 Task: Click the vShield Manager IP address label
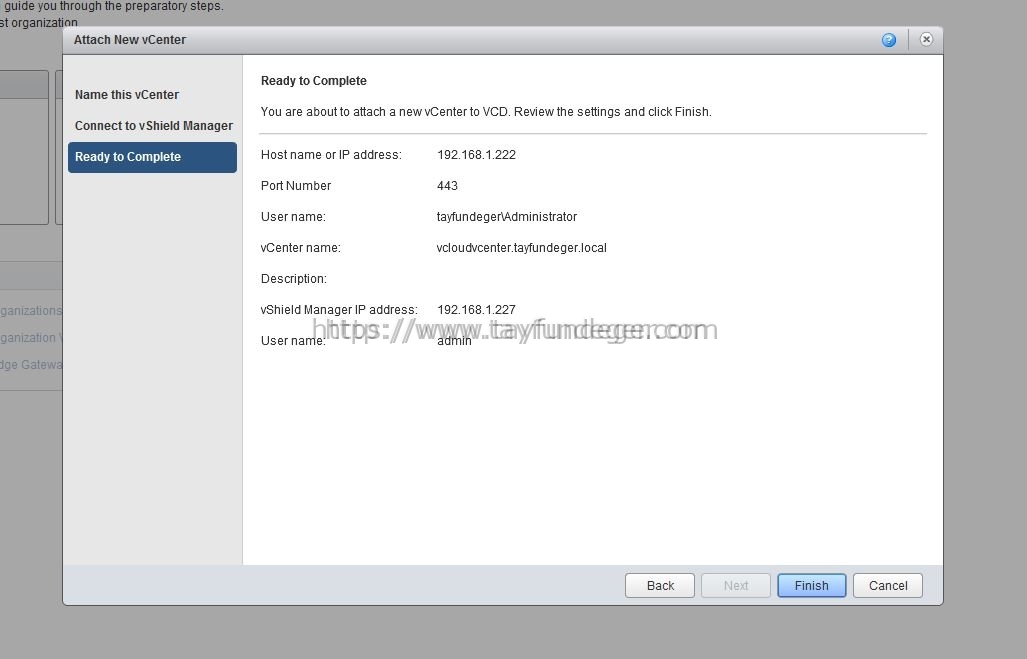(339, 309)
